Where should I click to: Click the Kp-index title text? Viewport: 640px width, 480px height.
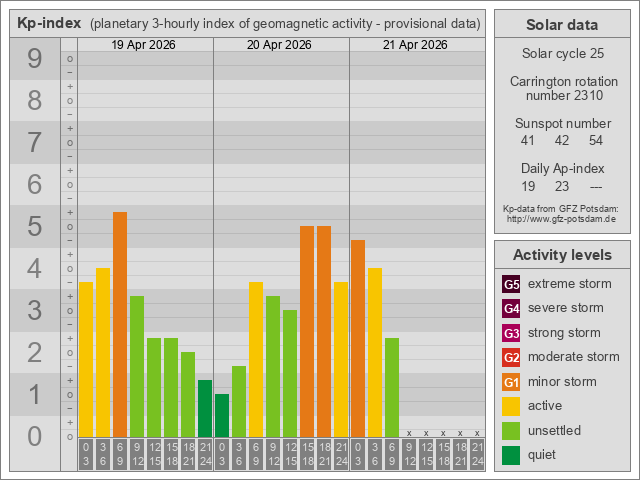click(49, 23)
